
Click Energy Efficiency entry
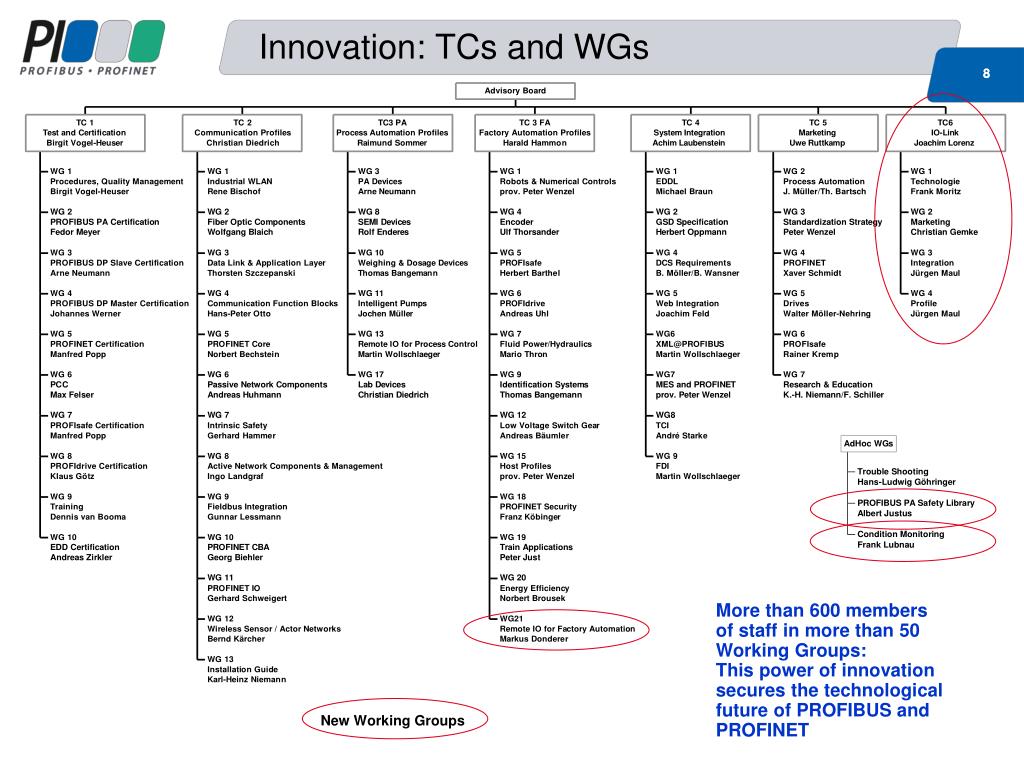click(x=534, y=588)
